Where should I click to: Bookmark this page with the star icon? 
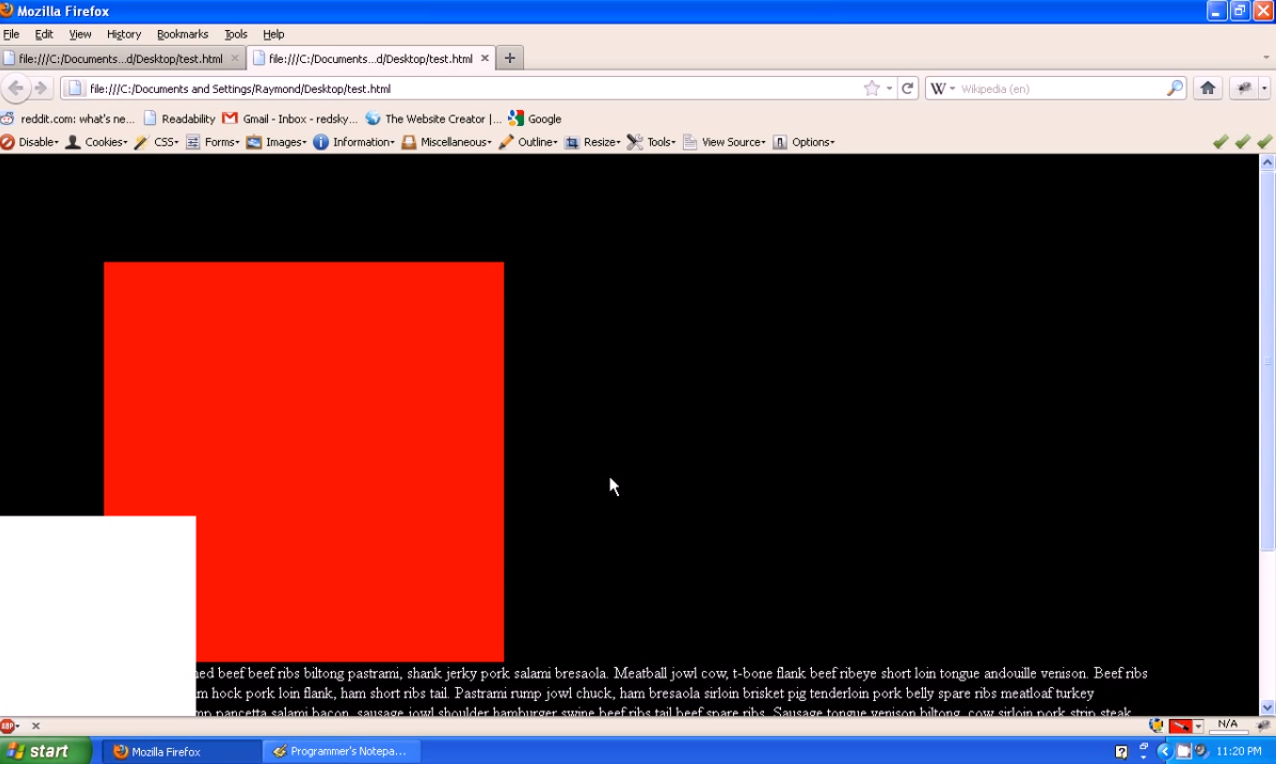click(x=871, y=88)
